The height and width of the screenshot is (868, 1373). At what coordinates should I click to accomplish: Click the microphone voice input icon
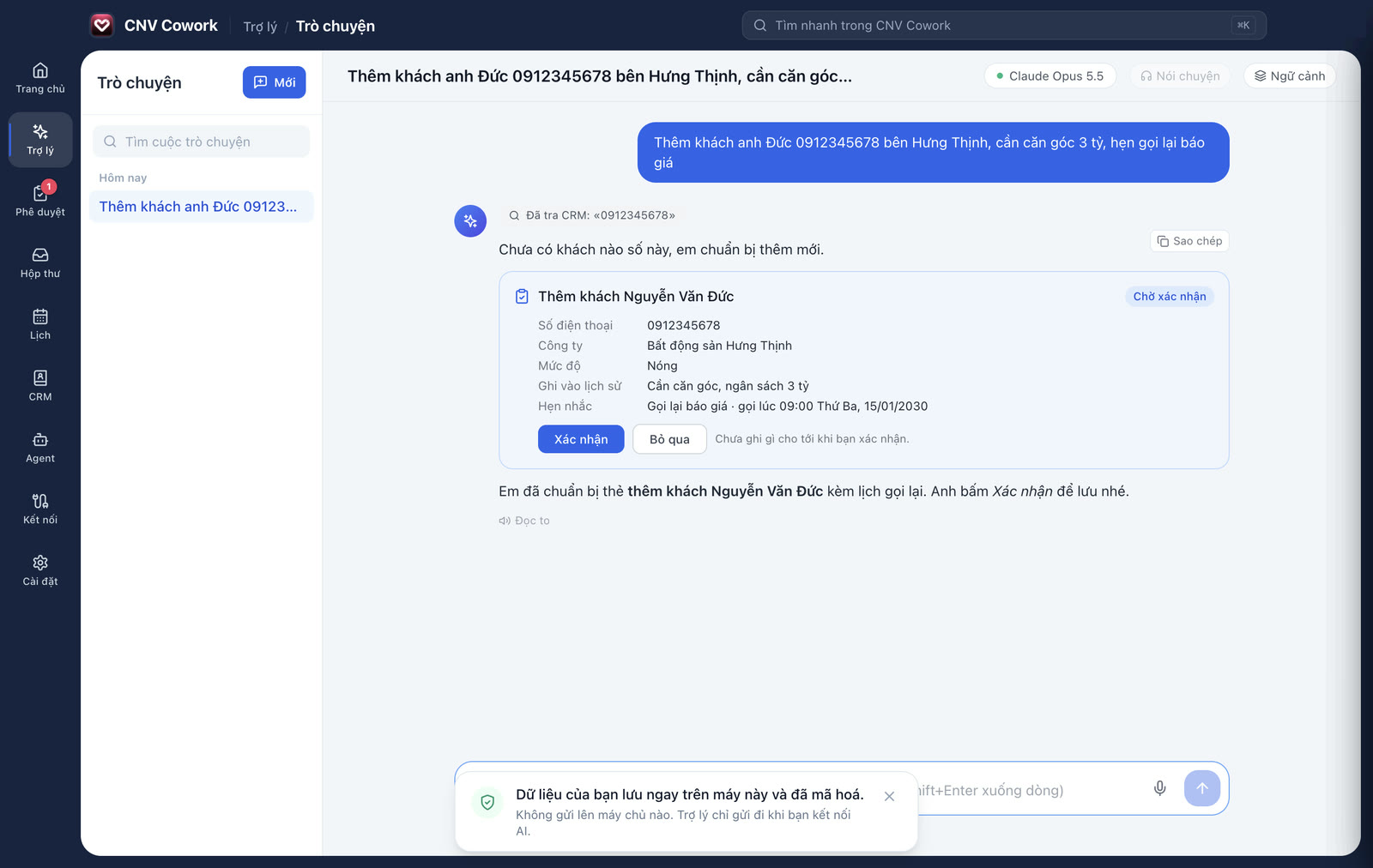pyautogui.click(x=1159, y=788)
